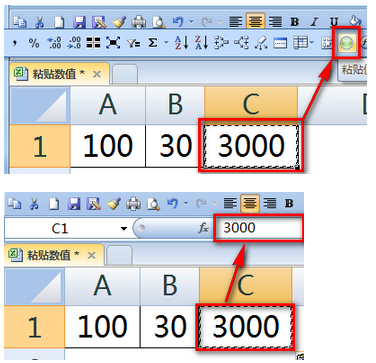Viewport: 376px width, 363px height.
Task: Click the eraser clear icon
Action: [261, 43]
